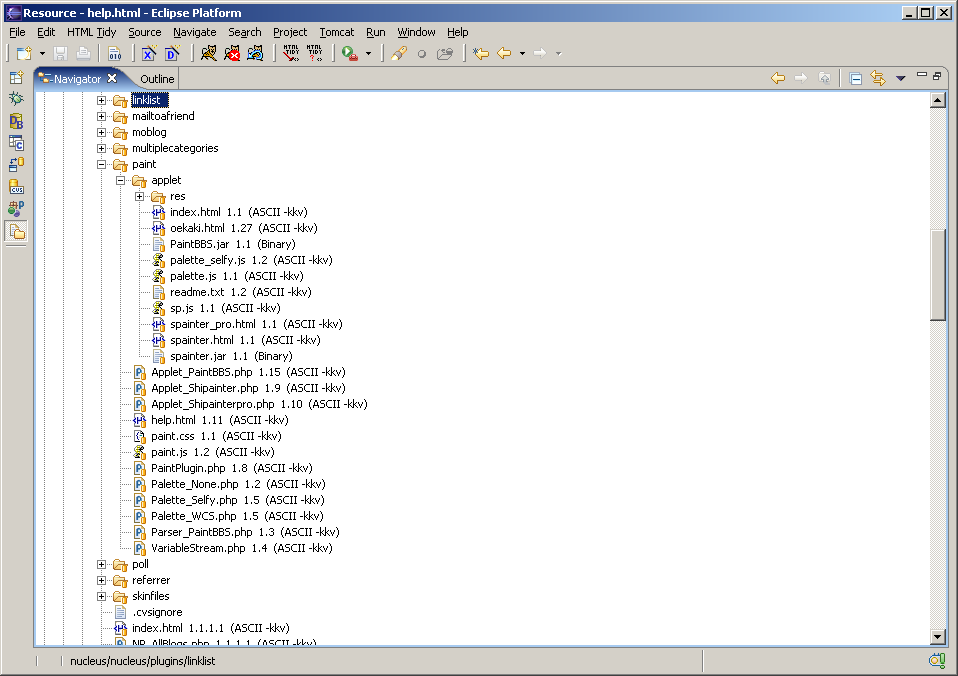This screenshot has width=958, height=676.
Task: Expand the poll folder
Action: [x=101, y=564]
